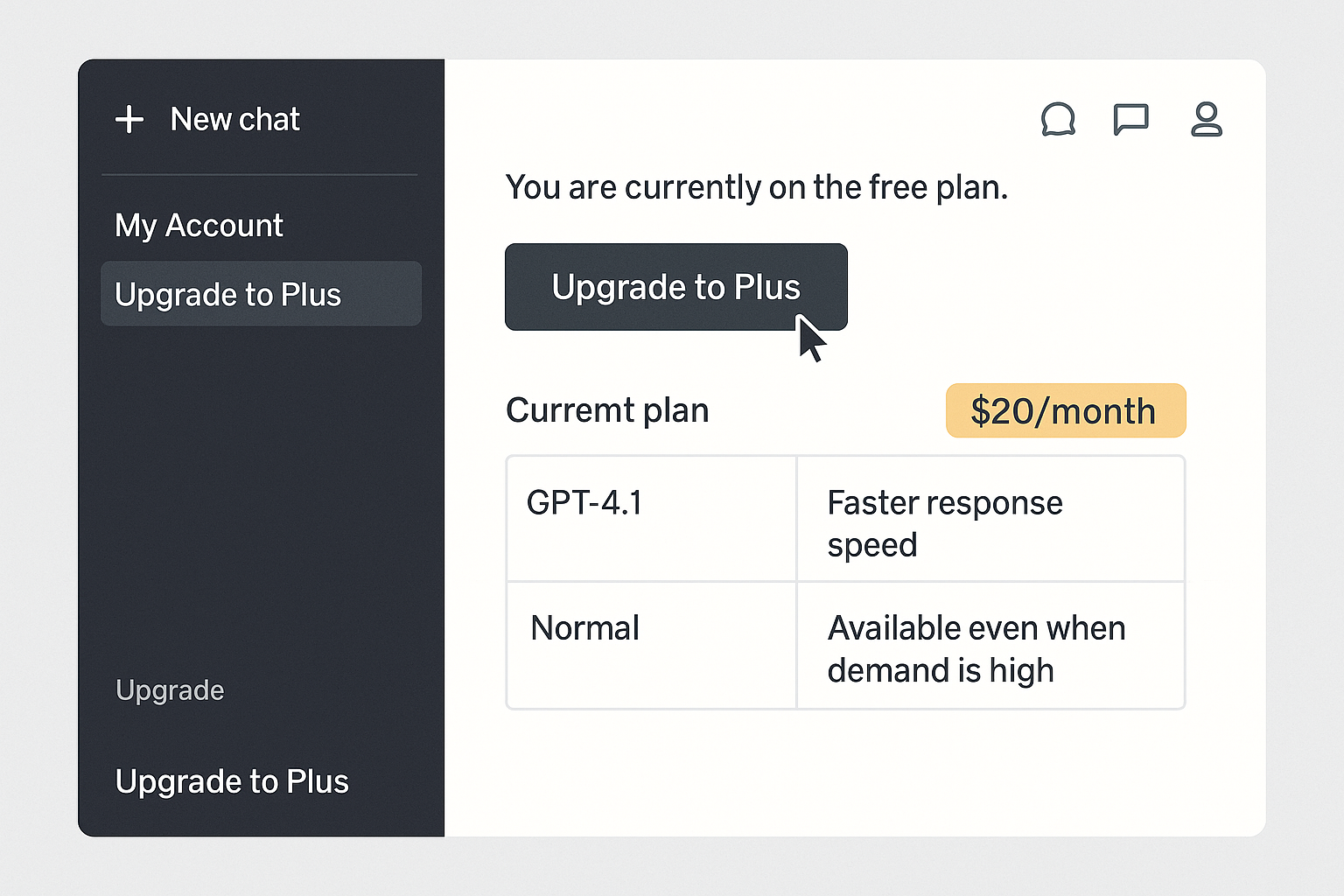Open the round speech bubble icon

[1058, 120]
